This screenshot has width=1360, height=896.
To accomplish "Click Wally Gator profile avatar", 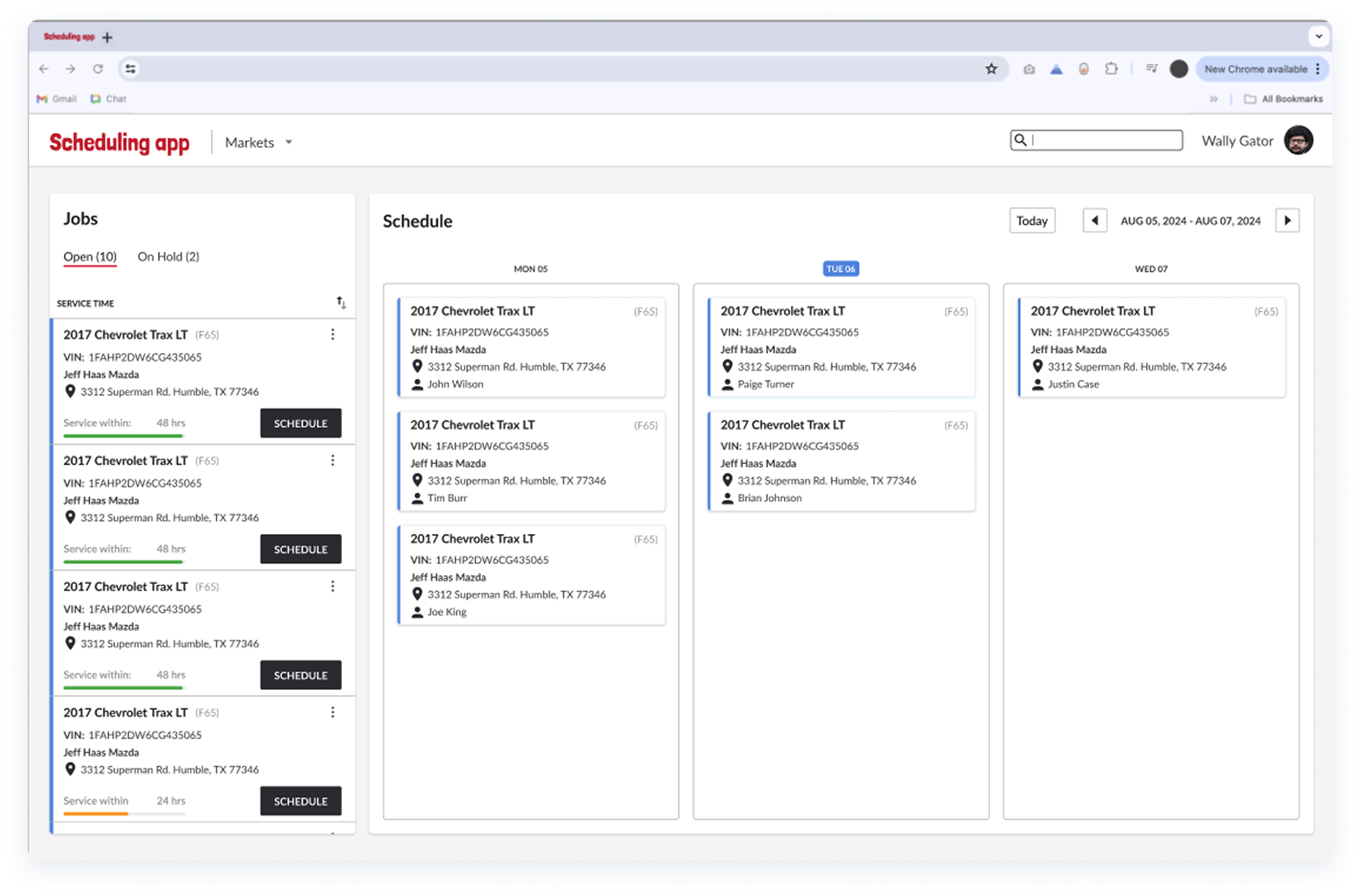I will click(1298, 141).
